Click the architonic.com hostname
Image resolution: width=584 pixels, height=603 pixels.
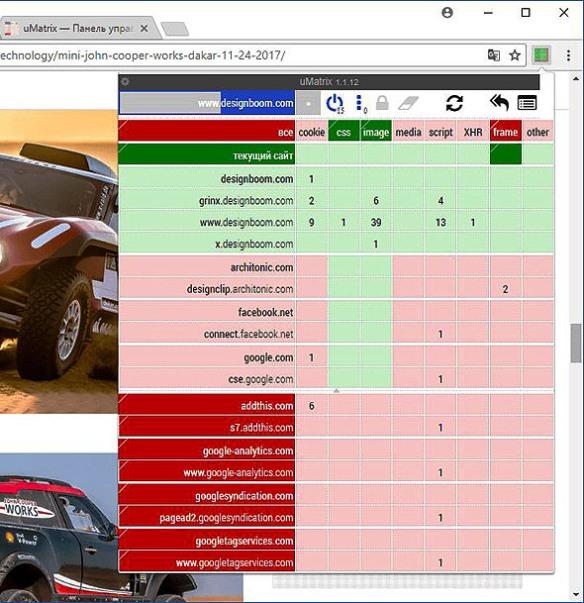[x=207, y=267]
